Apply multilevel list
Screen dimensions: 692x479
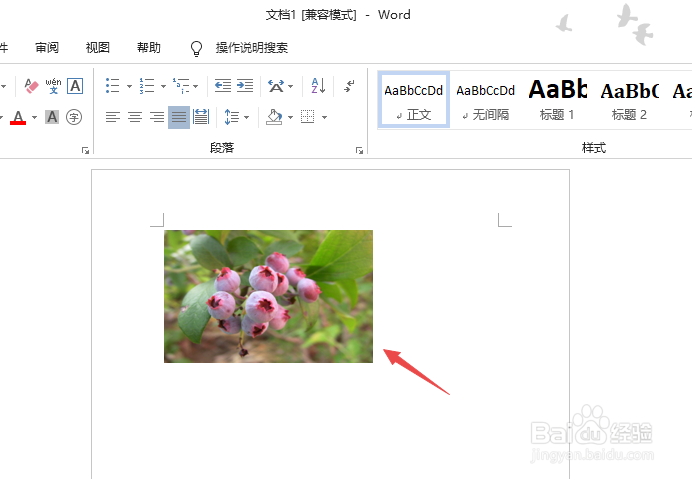(x=181, y=86)
